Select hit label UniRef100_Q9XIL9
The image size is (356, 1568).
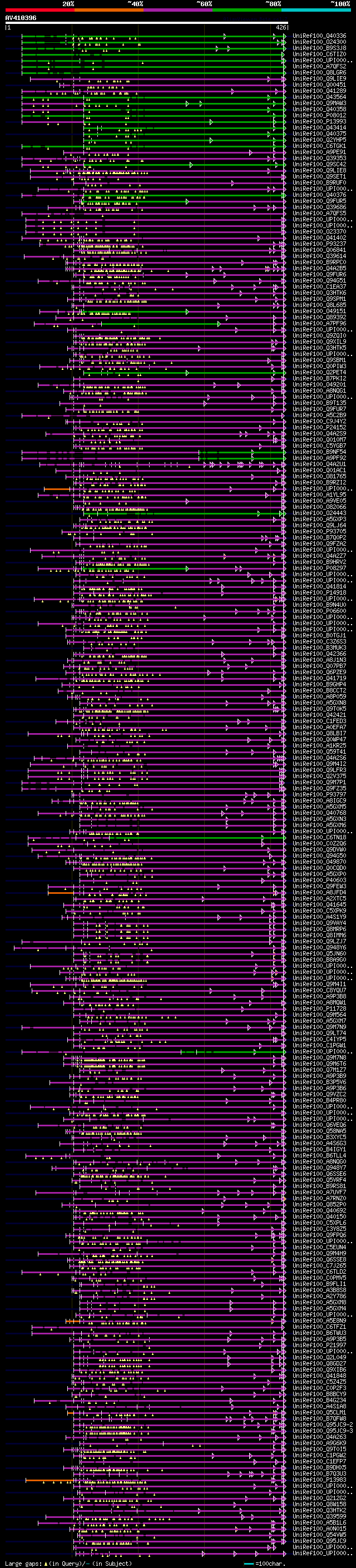319,342
